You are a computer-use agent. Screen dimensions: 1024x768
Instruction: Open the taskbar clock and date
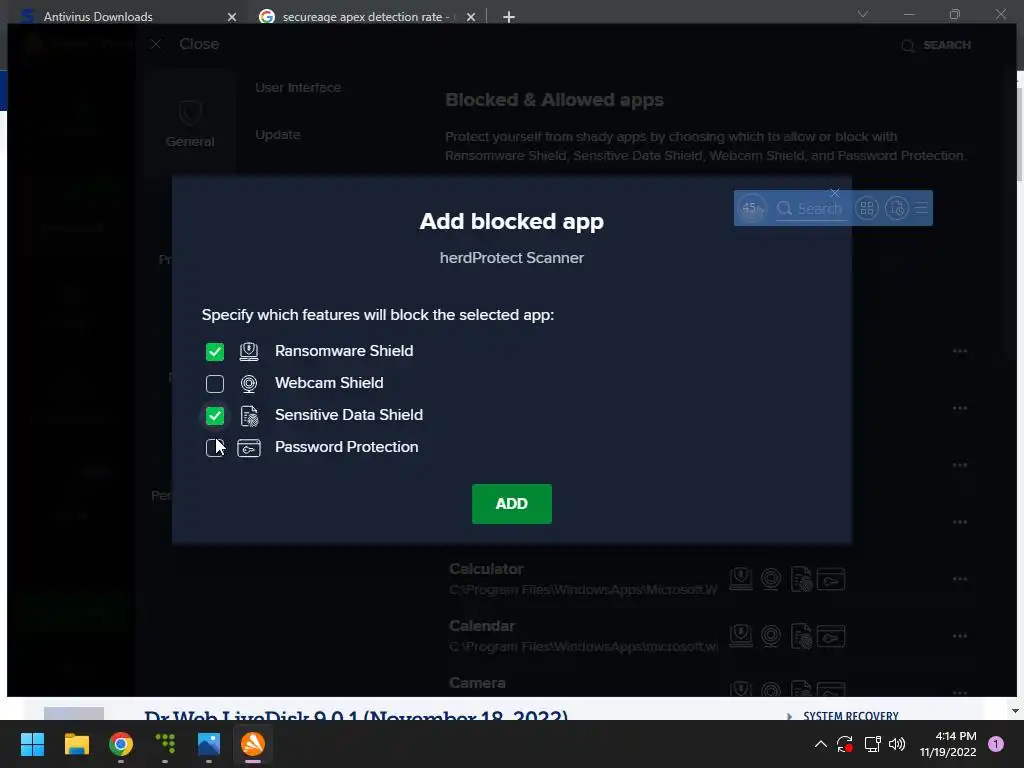tap(948, 744)
